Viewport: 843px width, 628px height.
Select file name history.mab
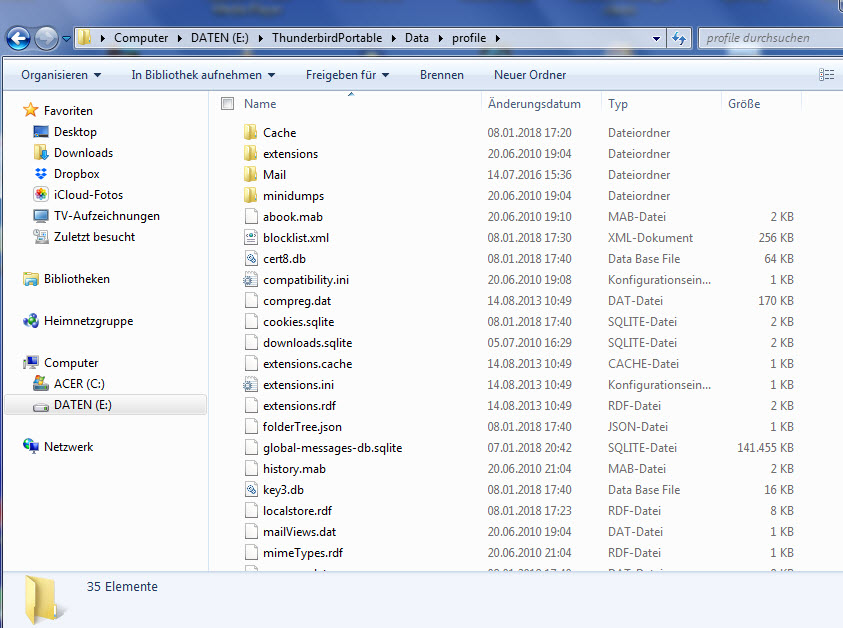click(x=294, y=469)
